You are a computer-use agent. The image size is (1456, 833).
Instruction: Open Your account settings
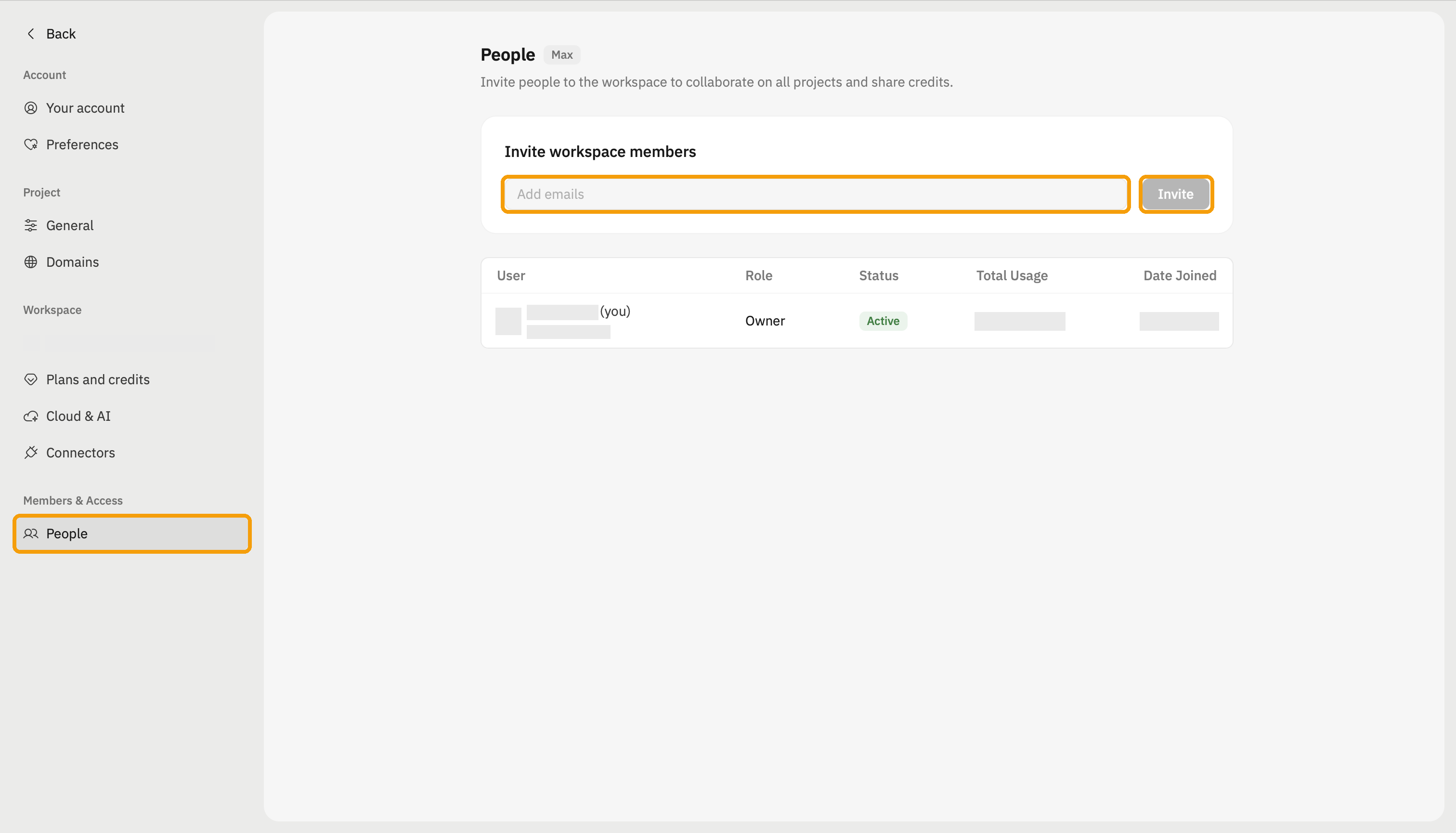(x=85, y=108)
